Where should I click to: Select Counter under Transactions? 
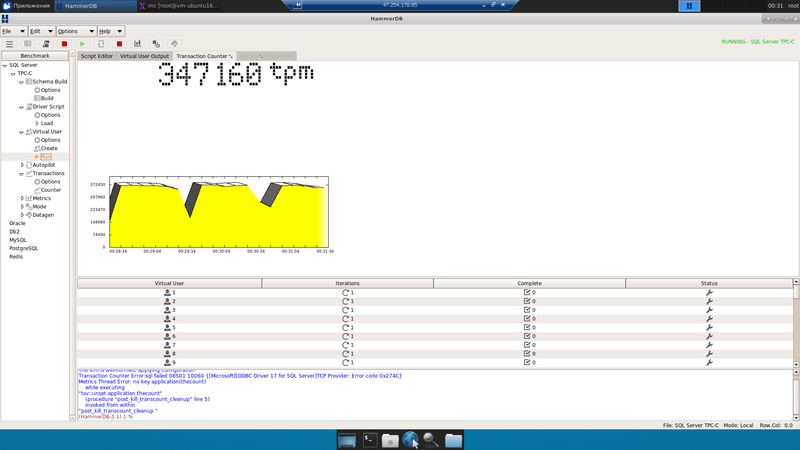point(47,190)
